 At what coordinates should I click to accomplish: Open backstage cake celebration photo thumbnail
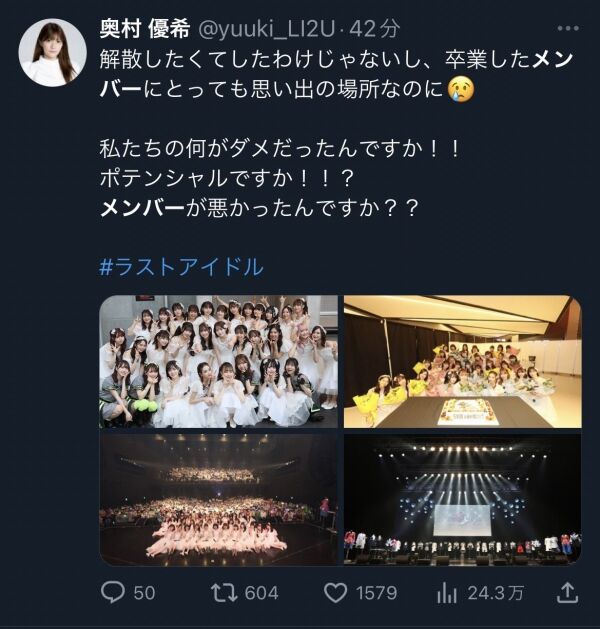coord(462,361)
